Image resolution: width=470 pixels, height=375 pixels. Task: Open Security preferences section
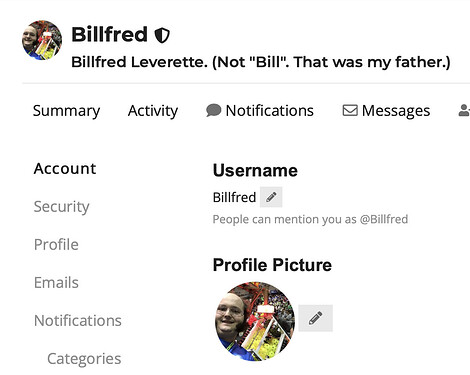pos(62,207)
